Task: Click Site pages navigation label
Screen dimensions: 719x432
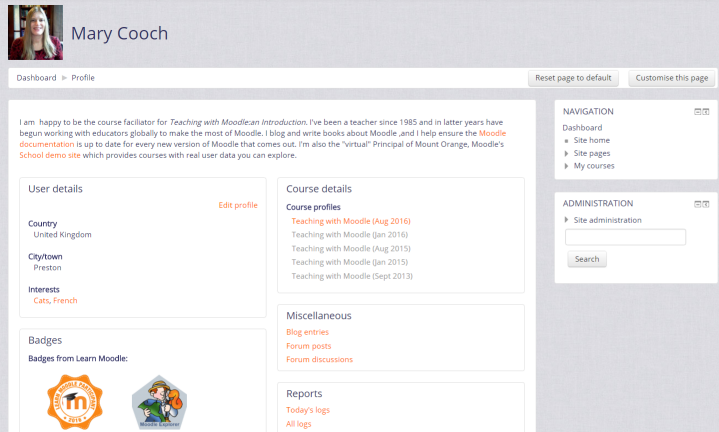Action: [592, 153]
